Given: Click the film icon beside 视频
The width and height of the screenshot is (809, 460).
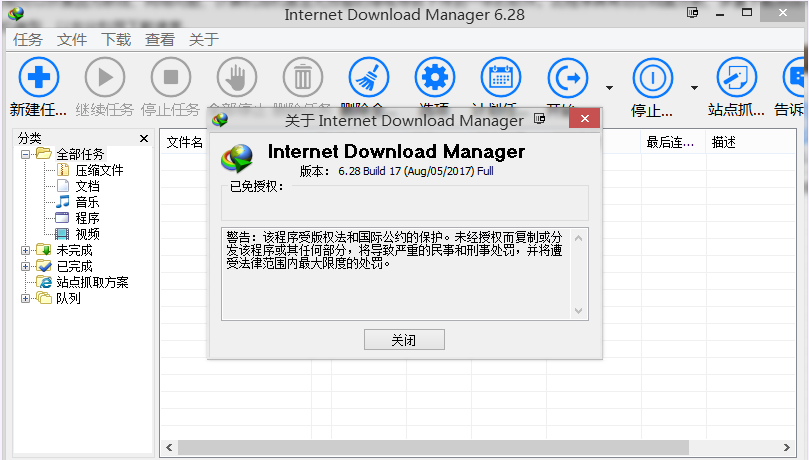Looking at the screenshot, I should coord(62,234).
